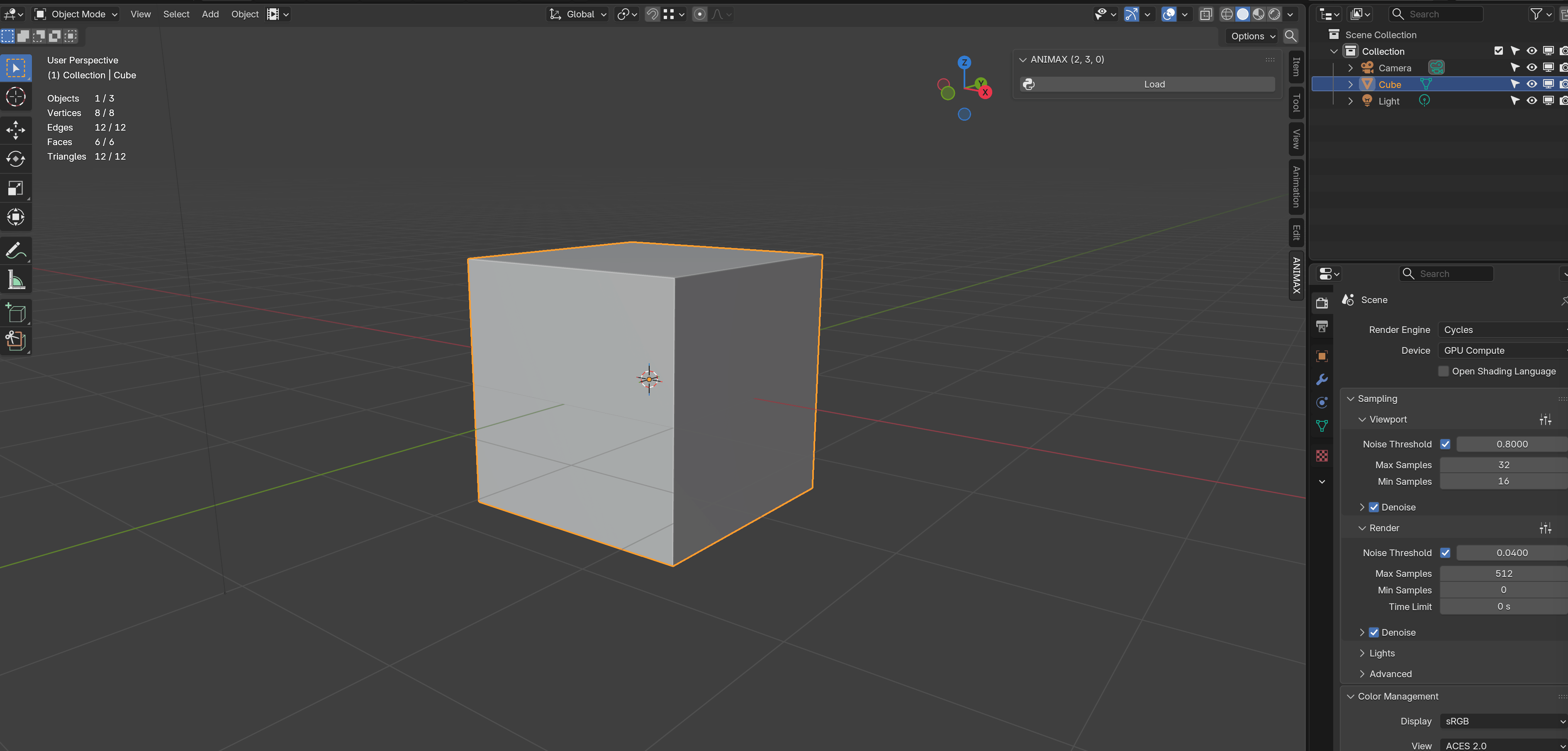Screen dimensions: 1568x751
Task: Open the Modifiers wrench properties tab
Action: tap(1322, 380)
